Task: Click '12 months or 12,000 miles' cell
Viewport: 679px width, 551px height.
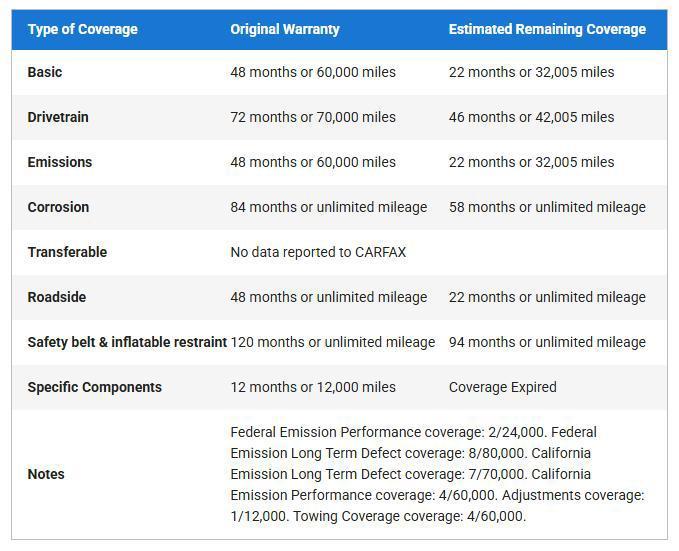Action: (313, 387)
